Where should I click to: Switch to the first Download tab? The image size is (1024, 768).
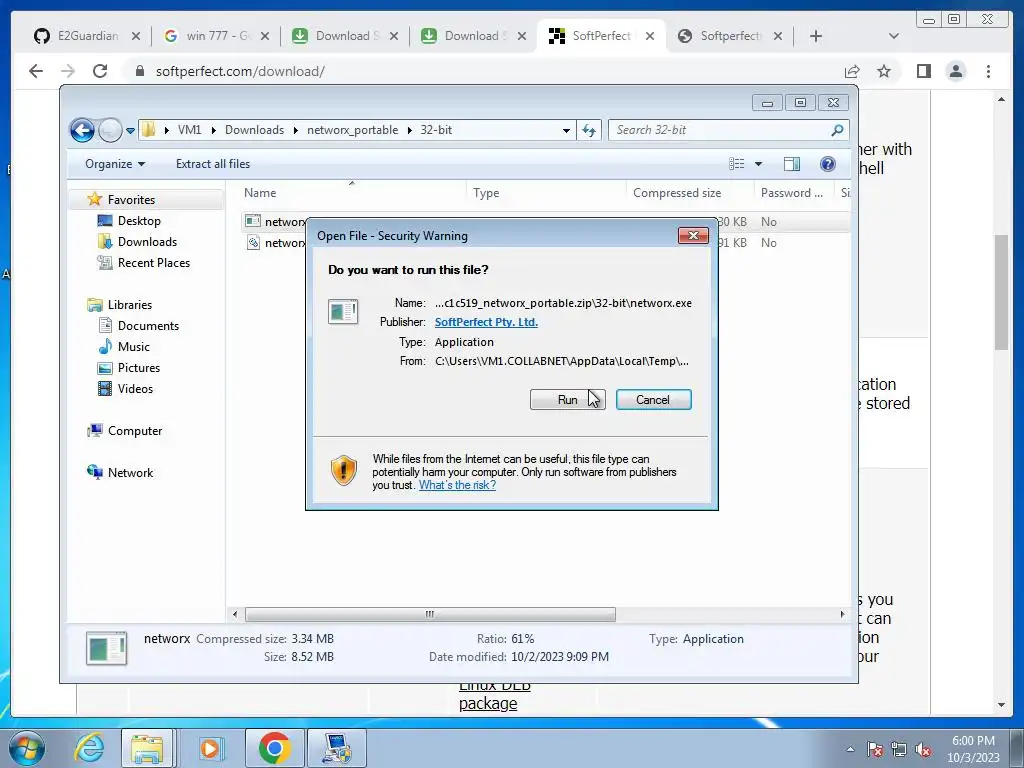(x=346, y=36)
